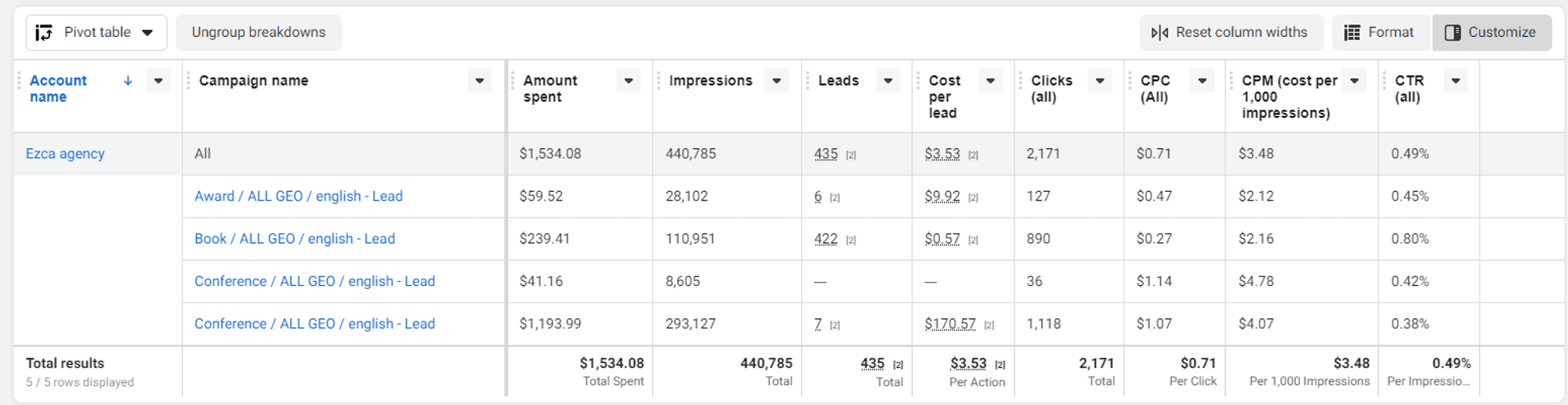Click the 293,127 impressions cell

727,324
